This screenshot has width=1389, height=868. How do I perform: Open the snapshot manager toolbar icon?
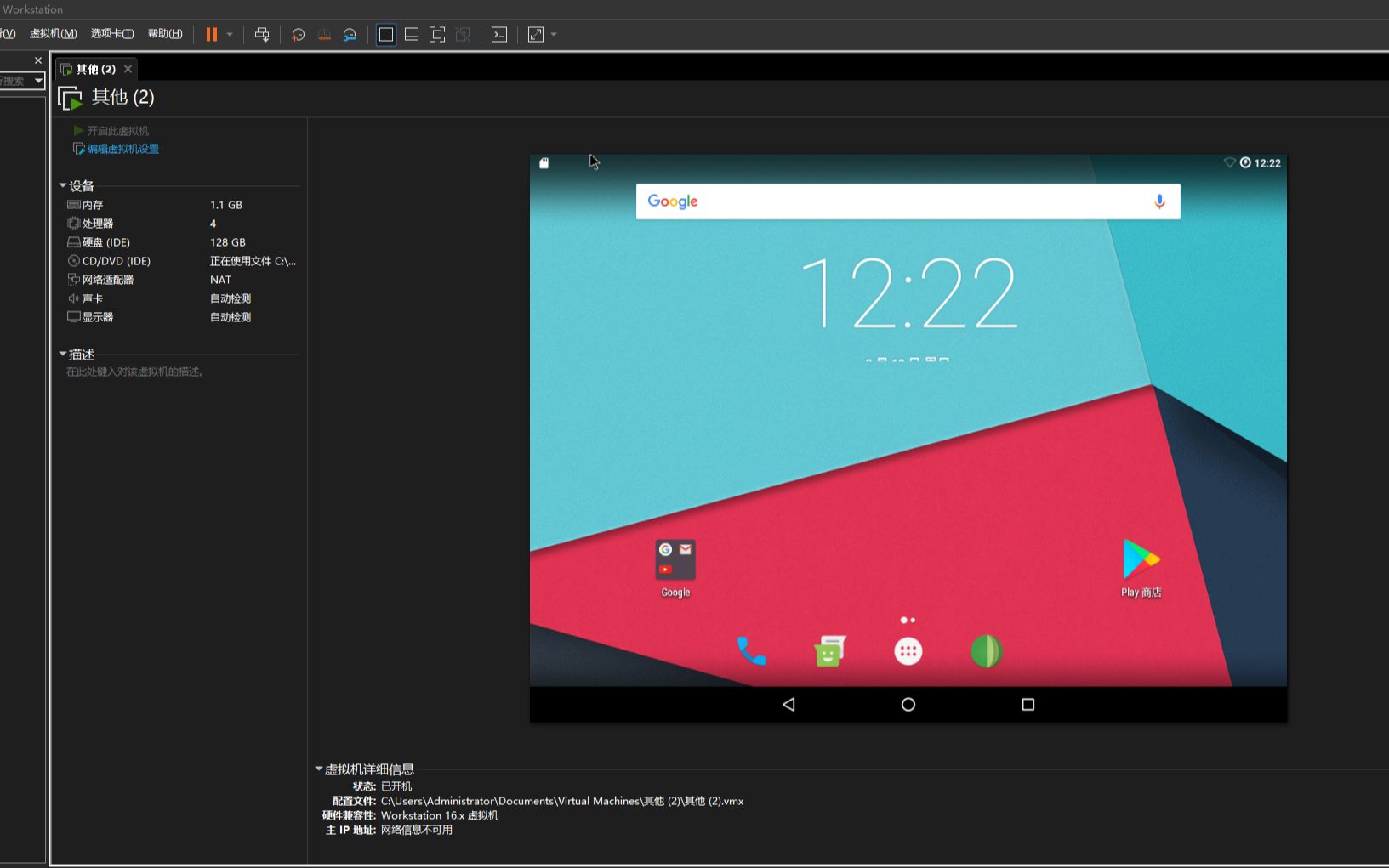click(x=350, y=35)
